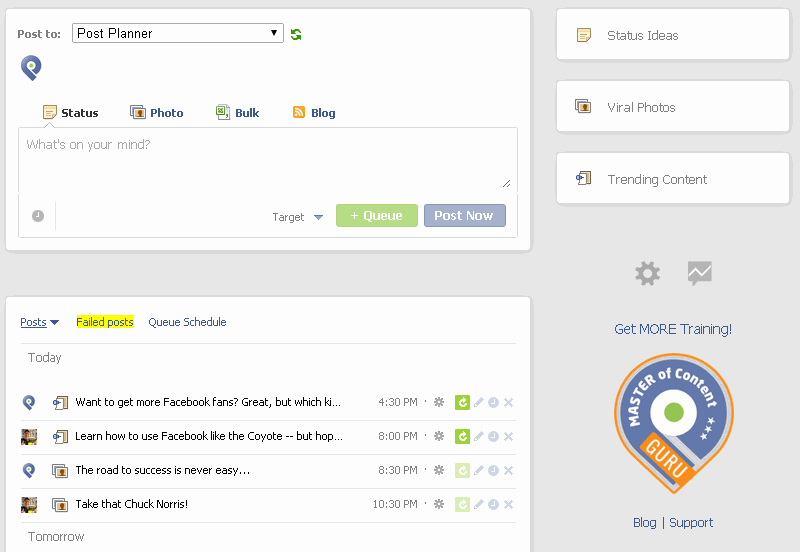Click green recycle icon on 4:30 PM post
This screenshot has width=800, height=552.
coord(462,402)
